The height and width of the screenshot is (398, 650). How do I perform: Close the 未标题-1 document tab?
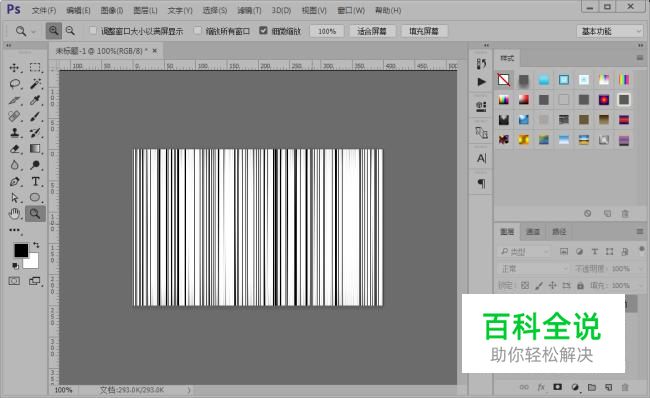(x=155, y=51)
